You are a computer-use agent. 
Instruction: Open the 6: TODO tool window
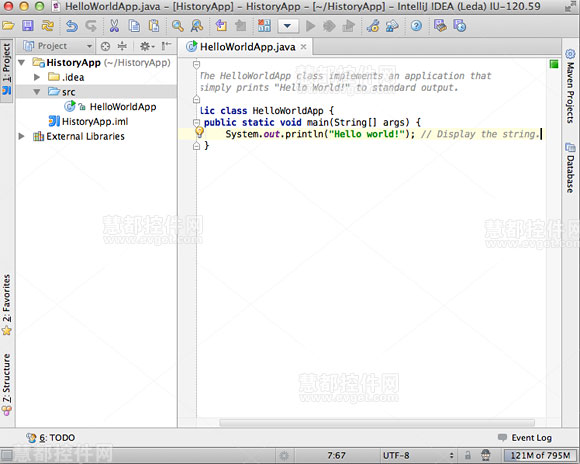51,438
